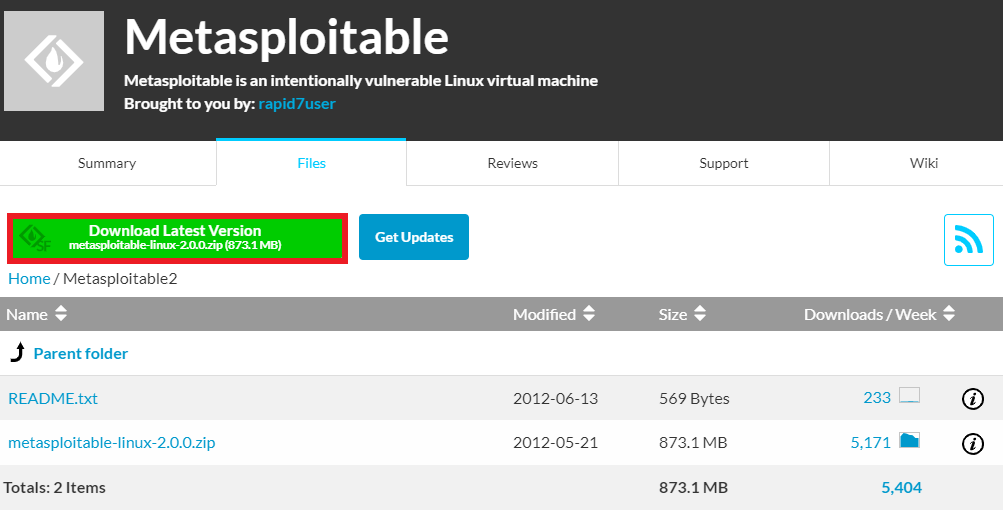1003x519 pixels.
Task: Go to Home breadcrumb link
Action: pos(29,279)
